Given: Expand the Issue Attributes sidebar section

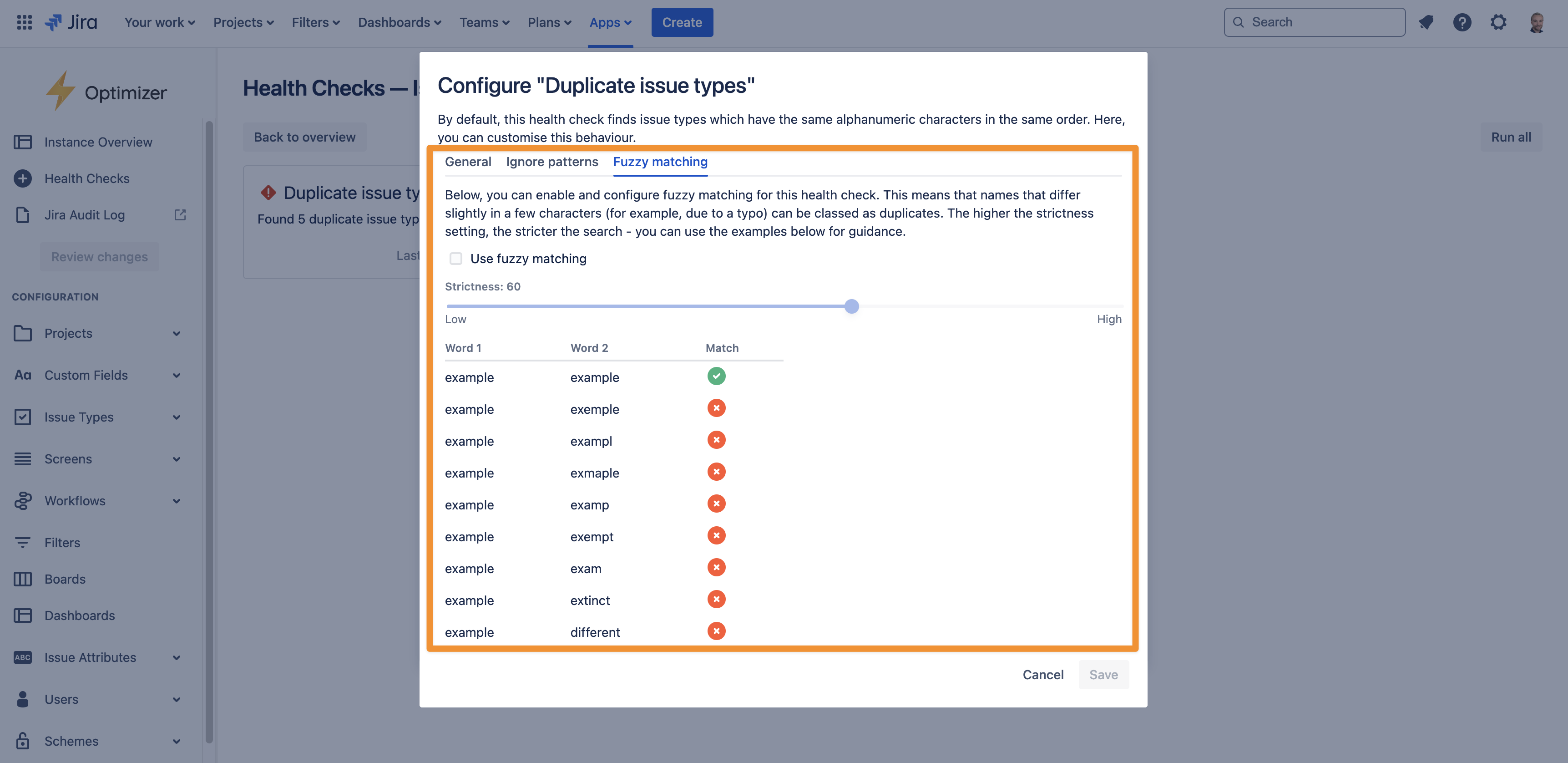Looking at the screenshot, I should tap(176, 658).
